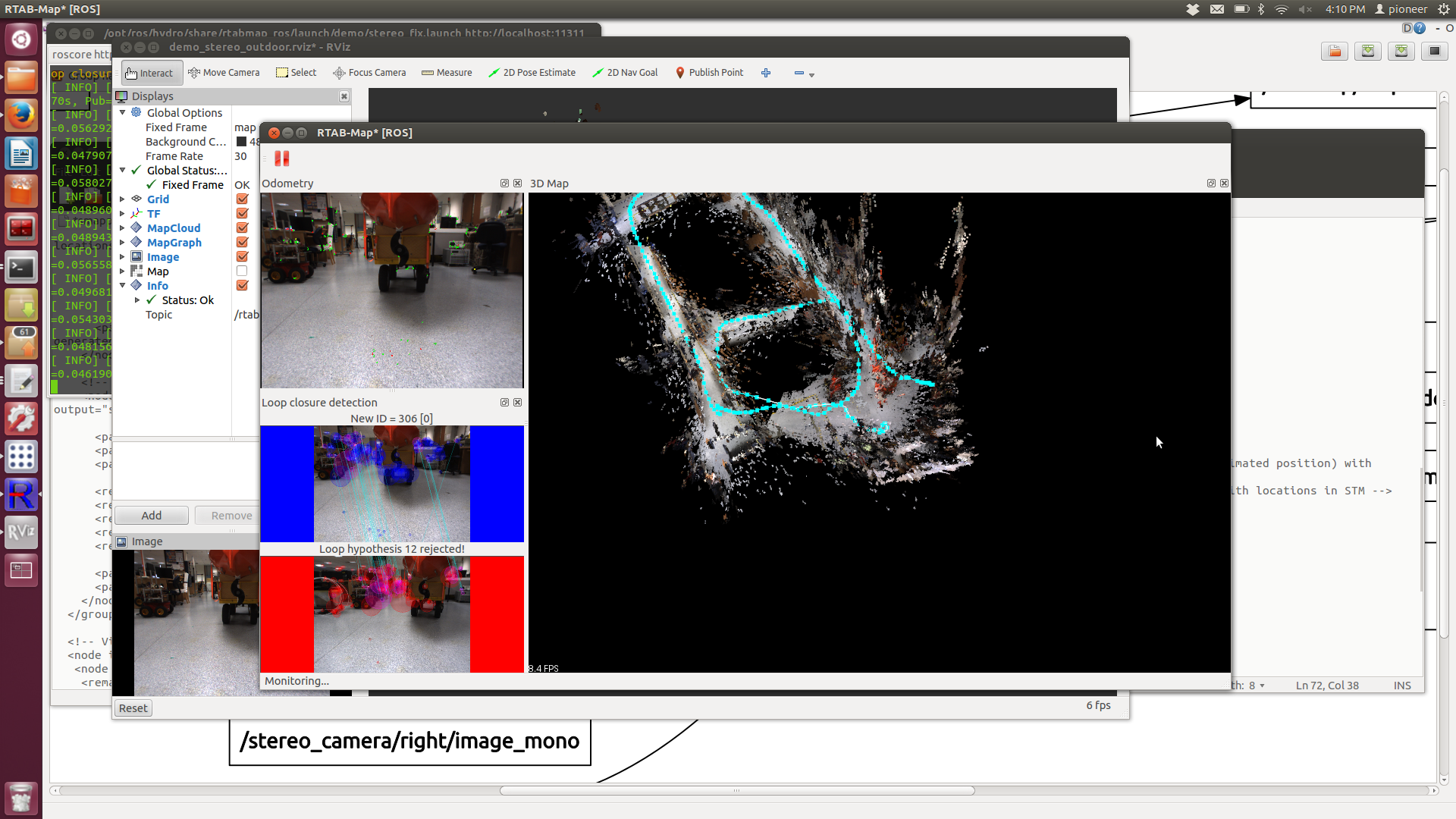
Task: Click the Add display button
Action: [x=152, y=516]
